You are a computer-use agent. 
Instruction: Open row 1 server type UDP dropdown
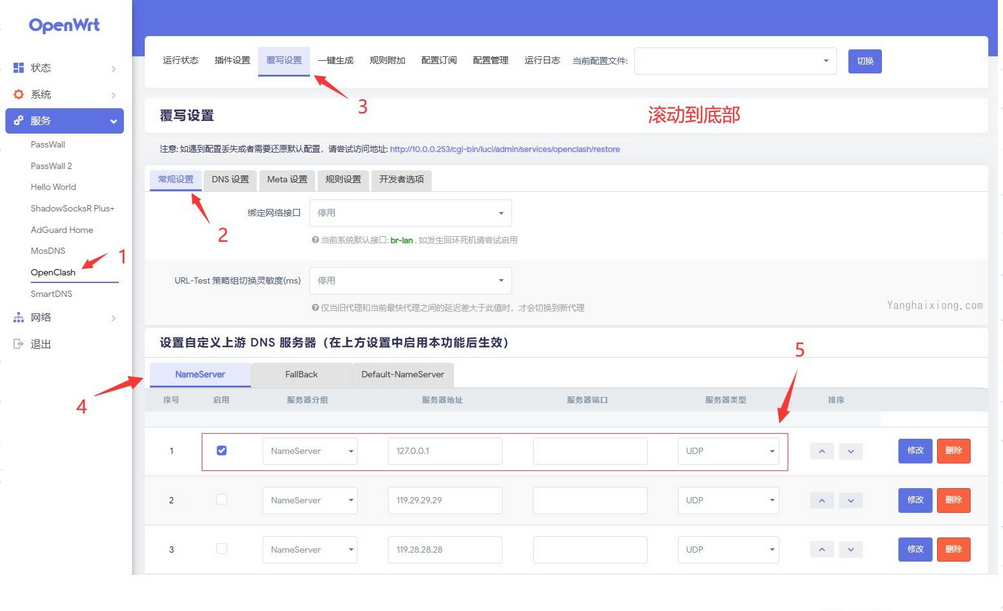[729, 451]
